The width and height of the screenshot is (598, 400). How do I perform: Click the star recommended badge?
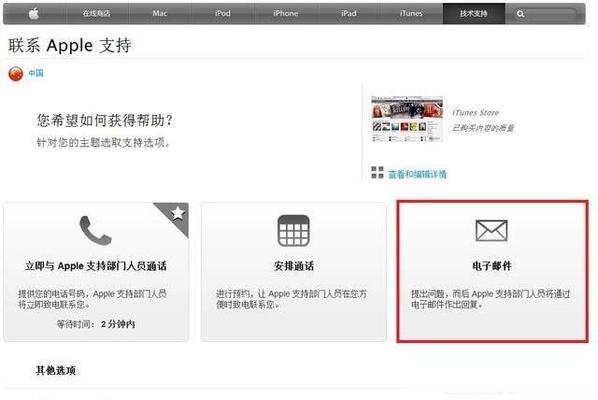pyautogui.click(x=178, y=213)
